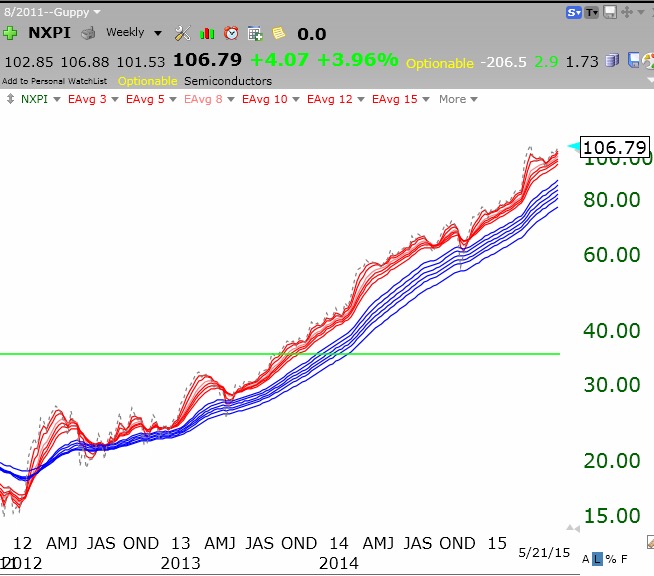Open the EAvg 10 indicator dropdown
Image resolution: width=654 pixels, height=576 pixels.
(x=296, y=99)
